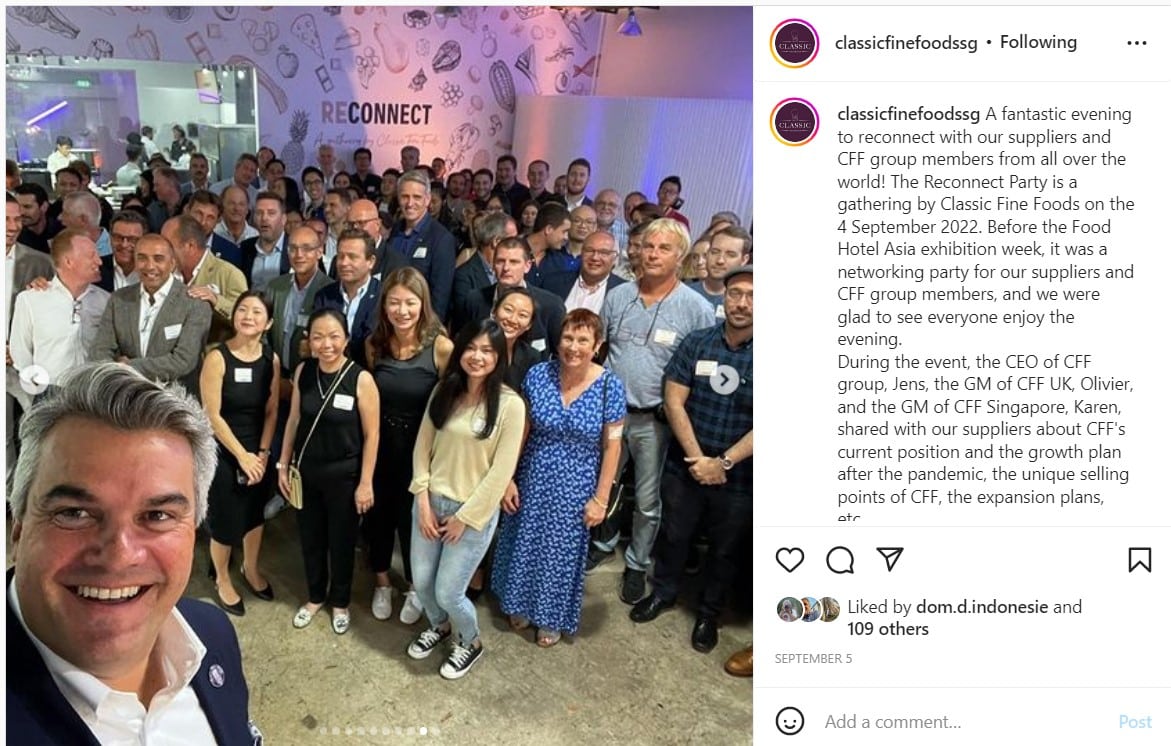The height and width of the screenshot is (746, 1171).
Task: Share post using paper plane icon
Action: (889, 559)
